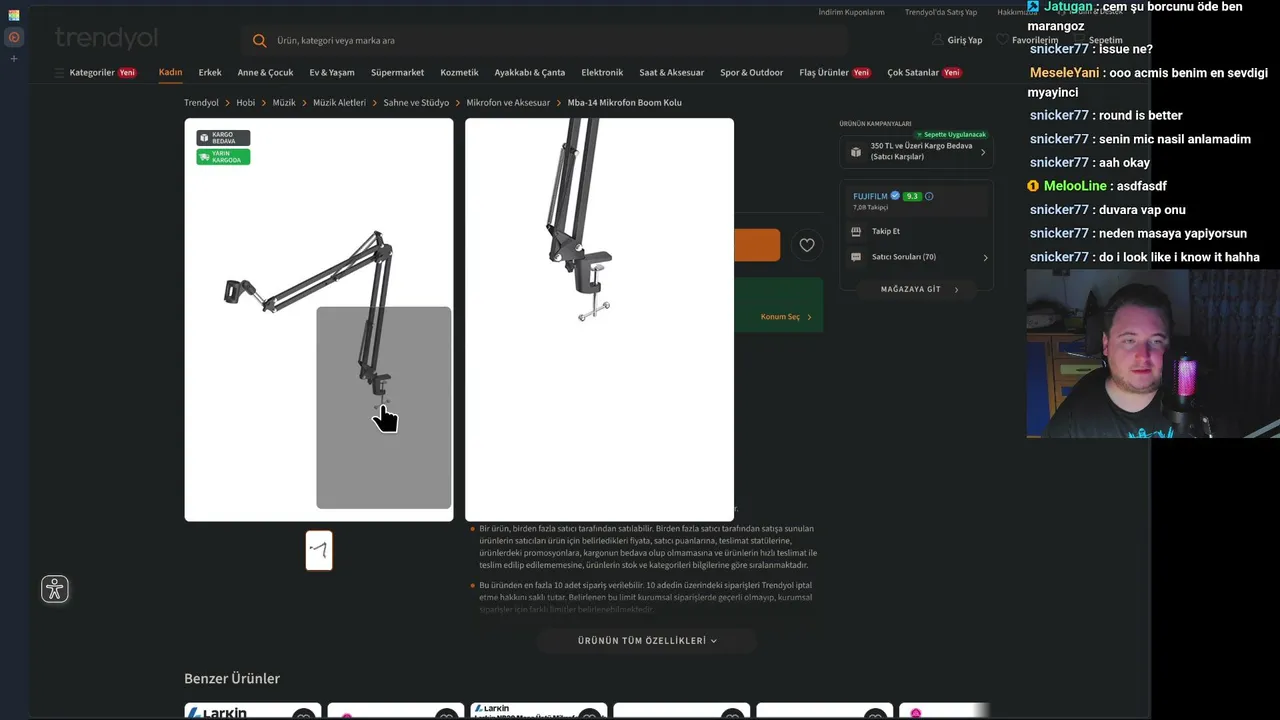This screenshot has width=1280, height=720.
Task: Open the 350 TL cargo campaign chevron
Action: tap(983, 152)
